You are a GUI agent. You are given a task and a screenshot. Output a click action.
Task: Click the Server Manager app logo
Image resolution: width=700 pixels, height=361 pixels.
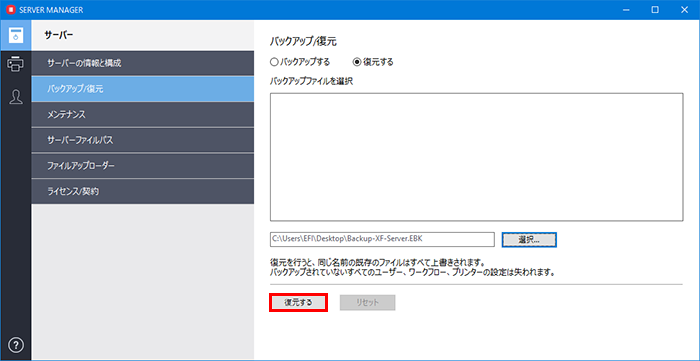tap(10, 10)
